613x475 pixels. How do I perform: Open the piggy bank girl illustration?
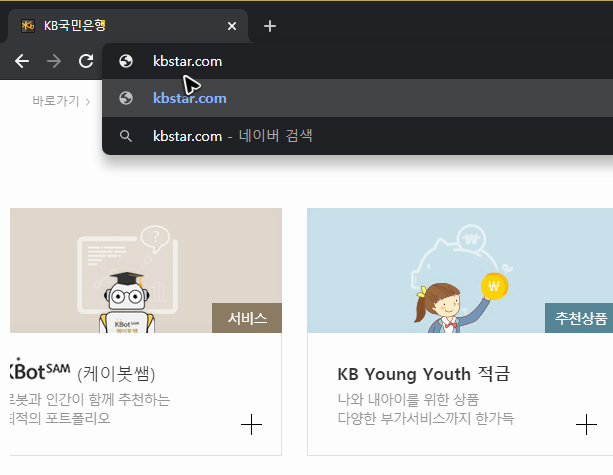460,271
